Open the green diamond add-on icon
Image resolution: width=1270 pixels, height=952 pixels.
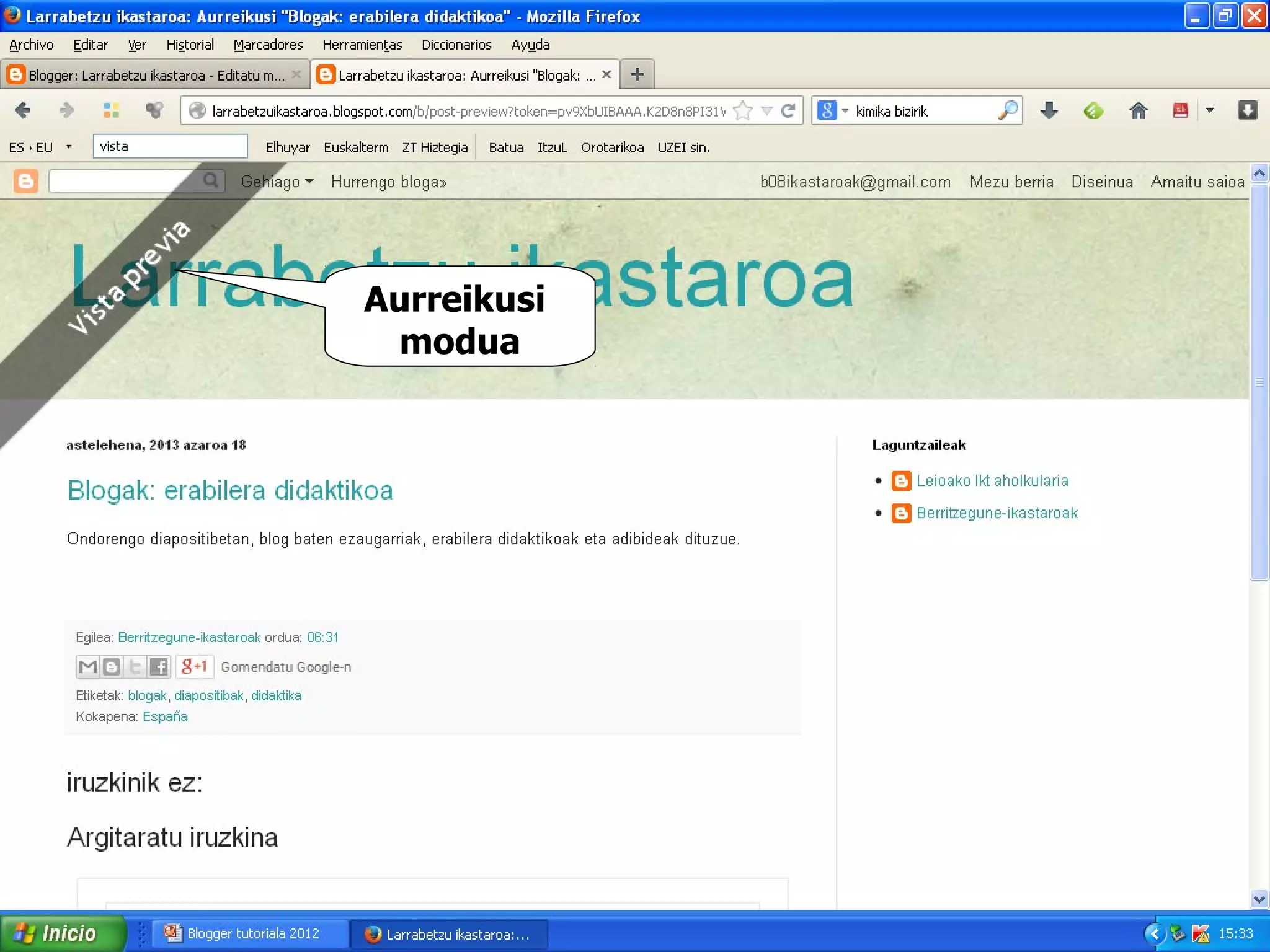1093,111
